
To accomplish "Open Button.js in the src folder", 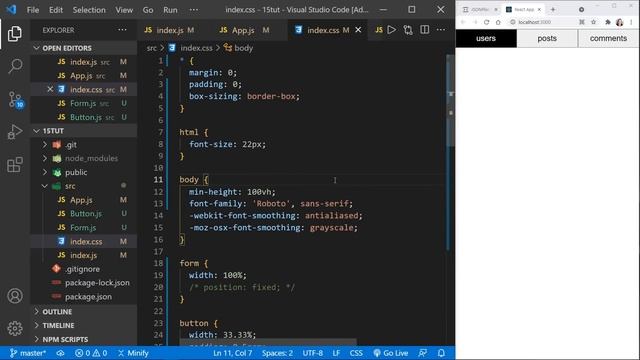I will click(84, 213).
